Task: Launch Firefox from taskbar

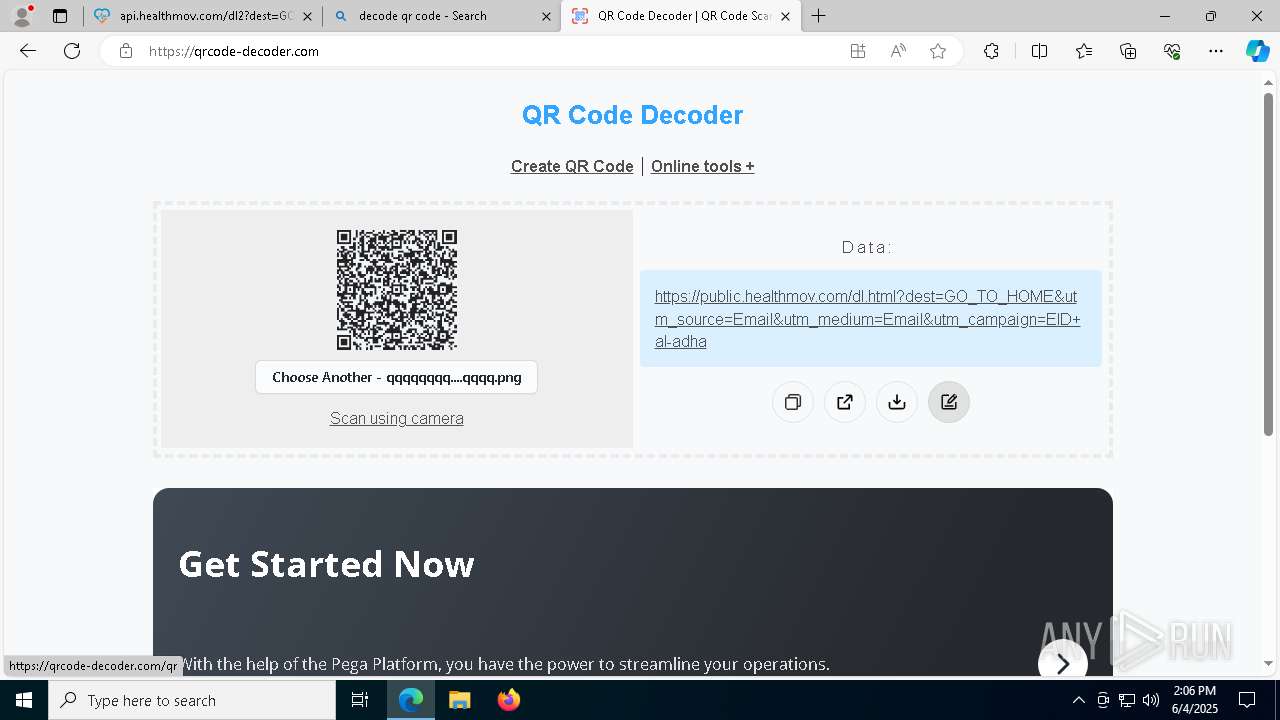Action: click(509, 700)
